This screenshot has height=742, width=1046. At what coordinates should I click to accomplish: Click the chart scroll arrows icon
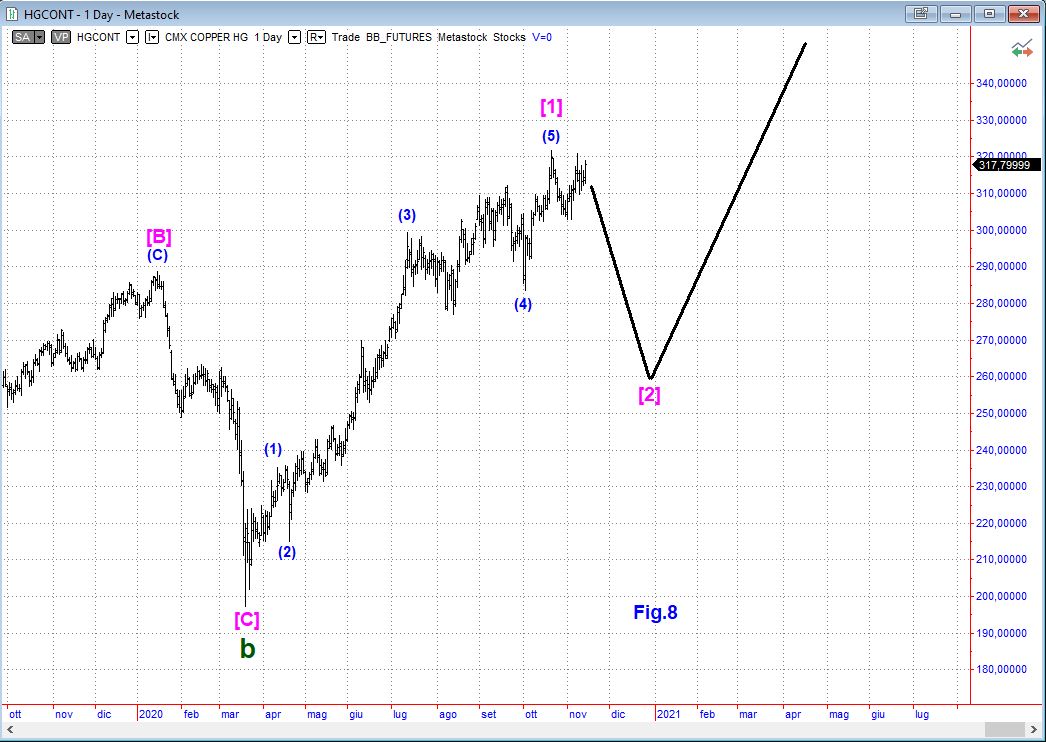[1021, 49]
